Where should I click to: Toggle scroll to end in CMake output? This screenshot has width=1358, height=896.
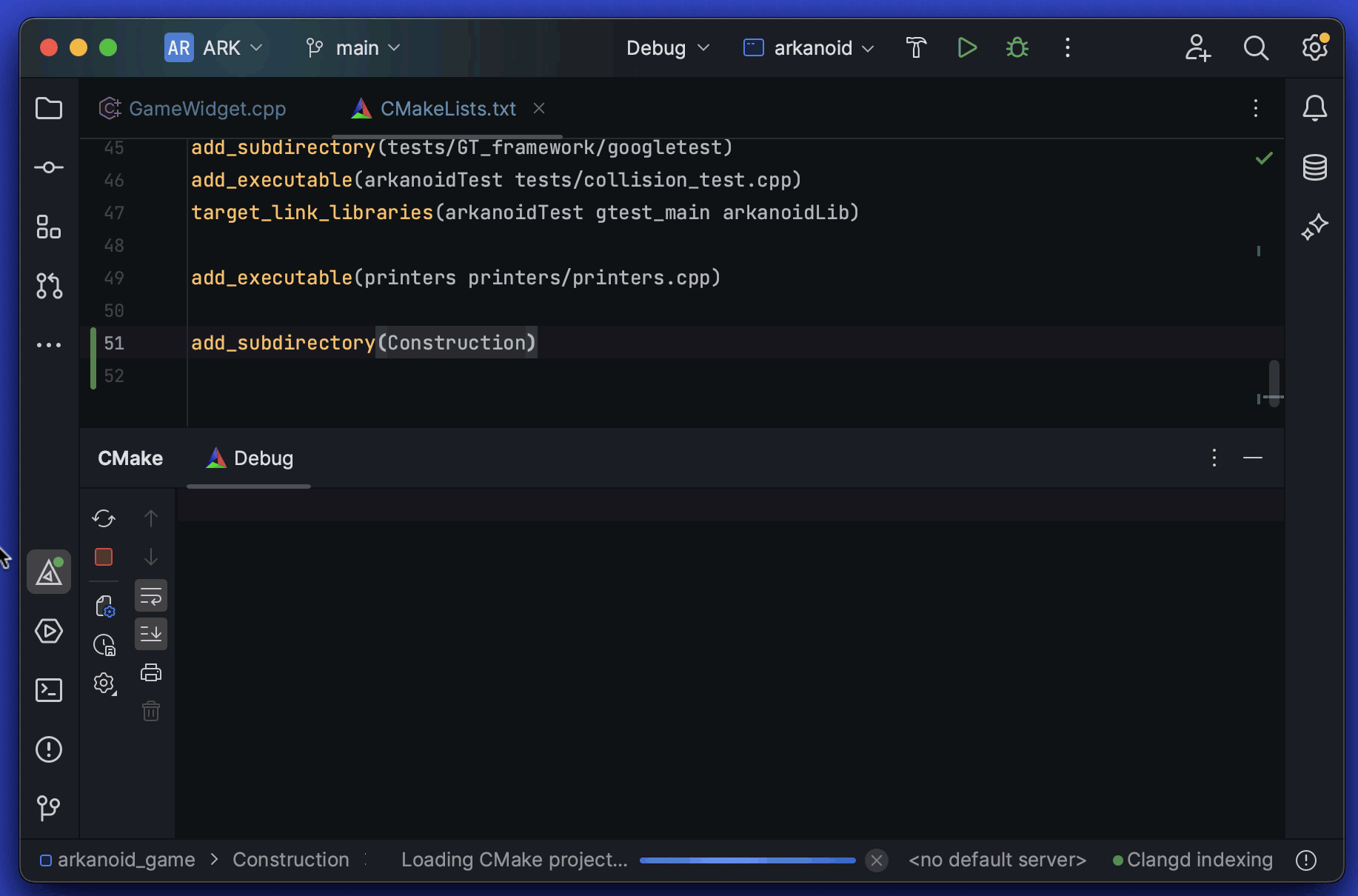[150, 633]
